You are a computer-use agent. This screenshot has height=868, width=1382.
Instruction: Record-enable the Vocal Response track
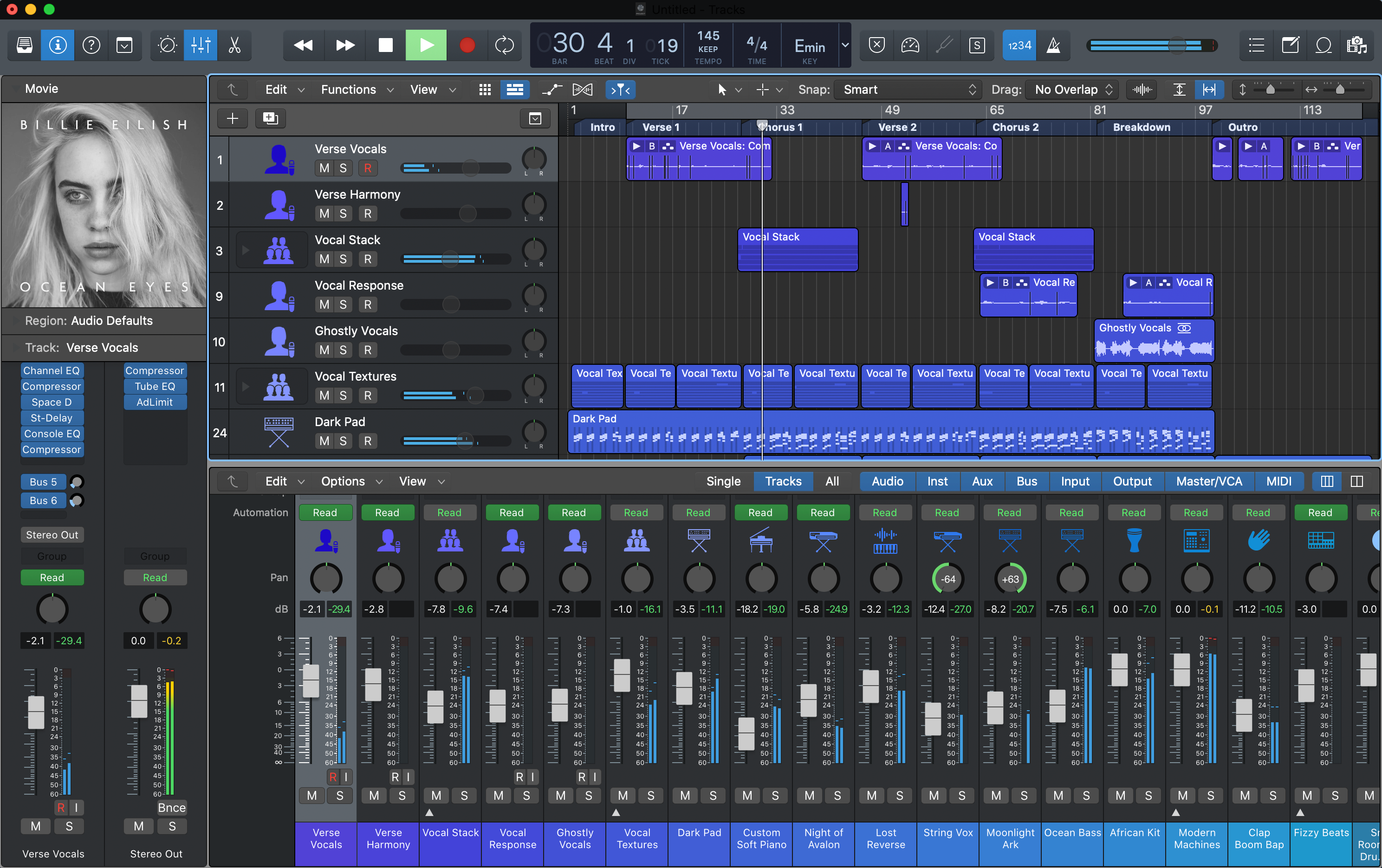coord(367,304)
